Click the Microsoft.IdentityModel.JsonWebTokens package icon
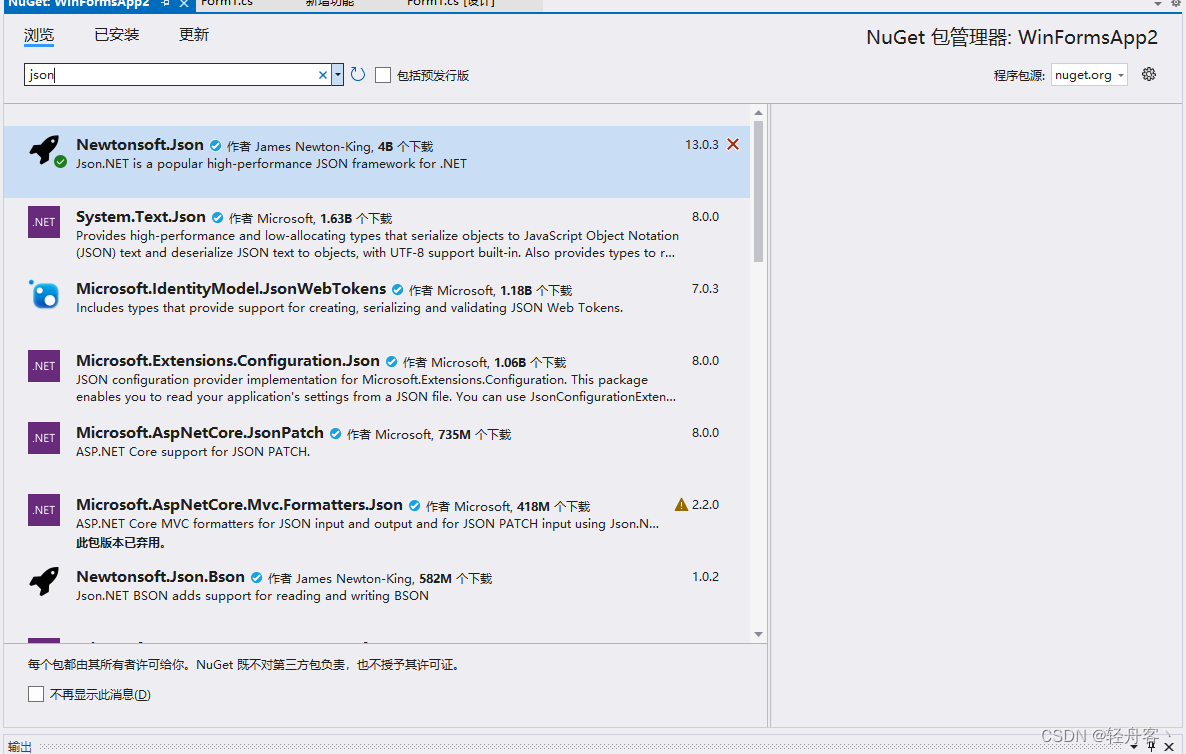 point(44,294)
